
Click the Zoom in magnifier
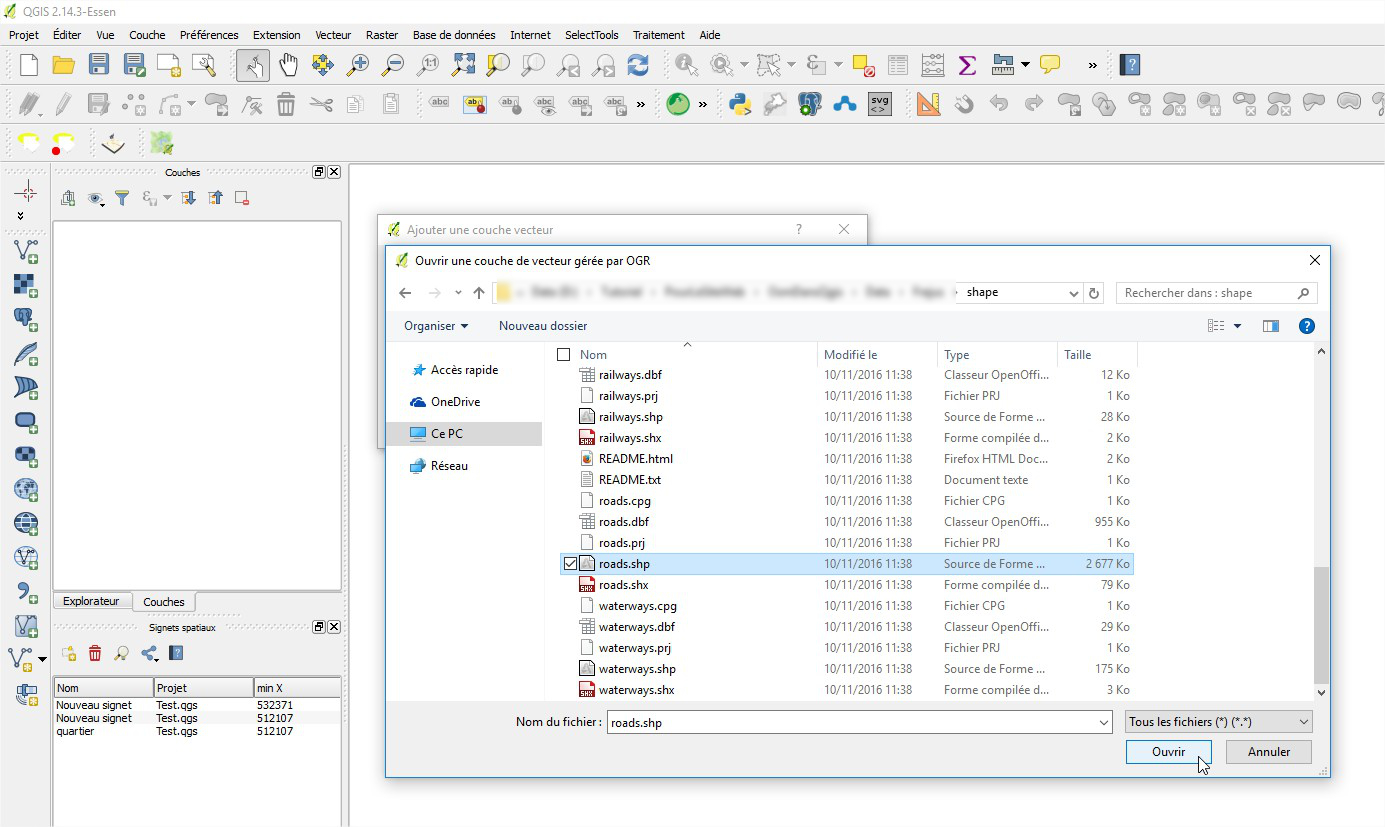357,65
